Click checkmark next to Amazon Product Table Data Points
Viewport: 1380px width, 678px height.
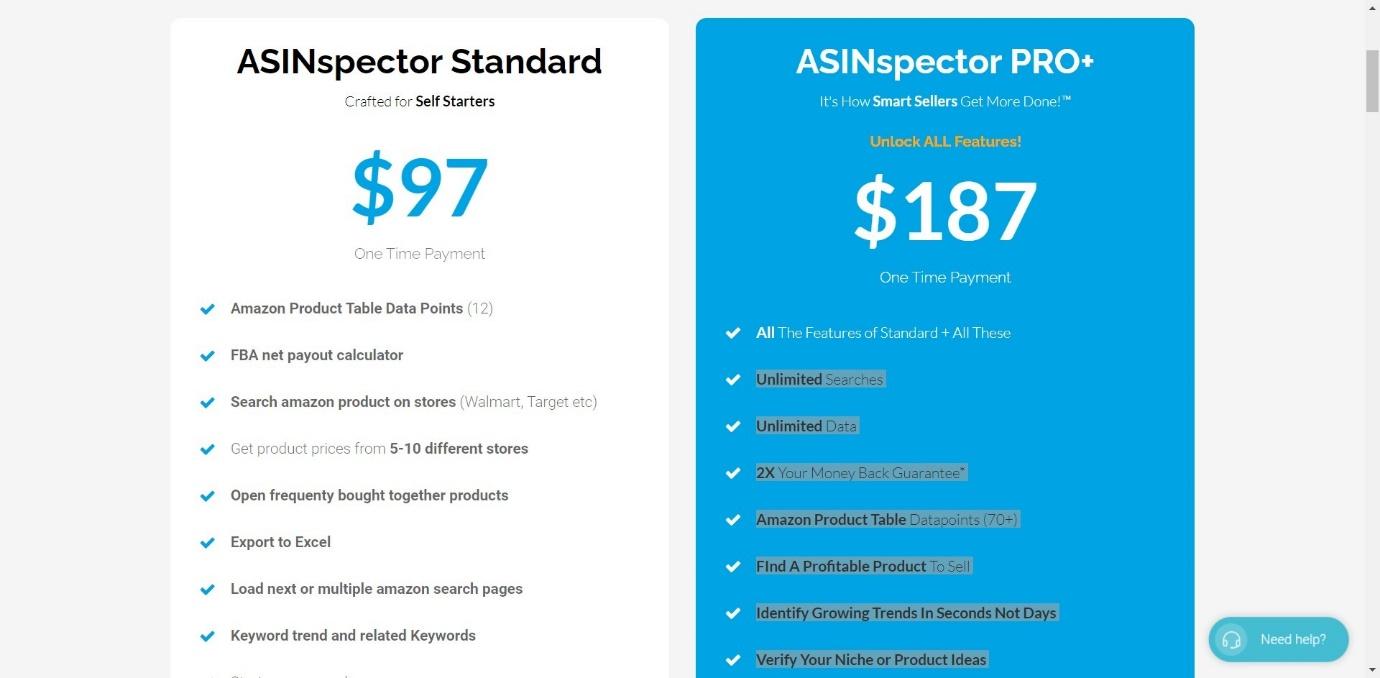[x=207, y=309]
